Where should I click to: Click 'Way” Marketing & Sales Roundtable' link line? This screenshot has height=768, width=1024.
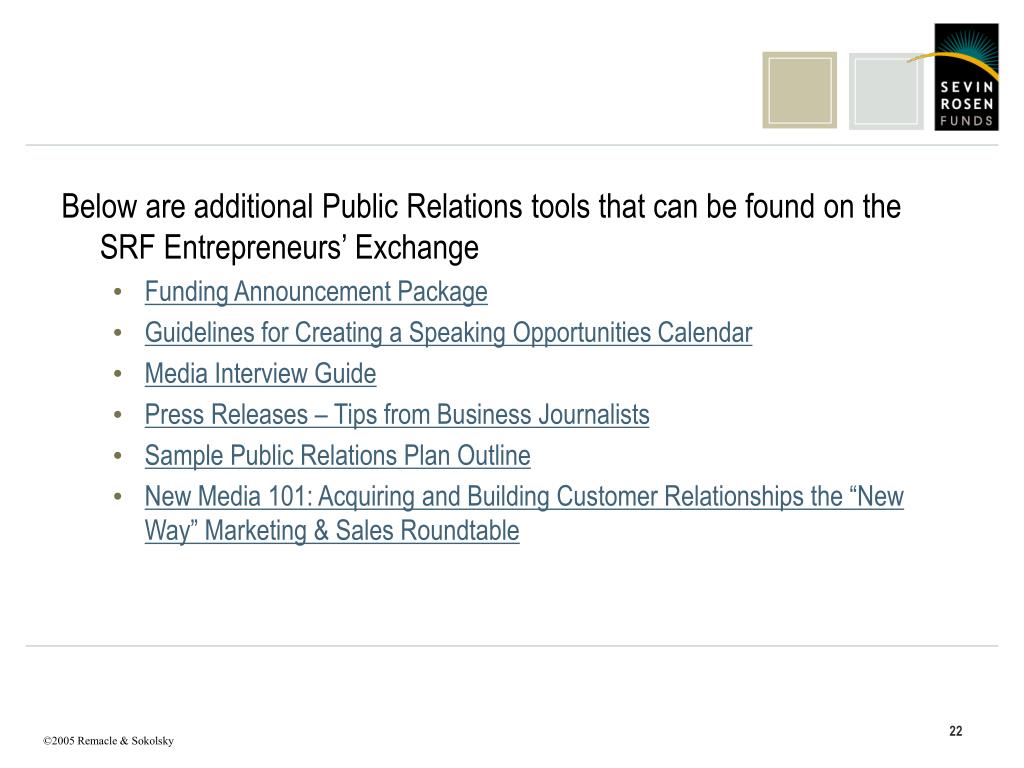[x=332, y=530]
